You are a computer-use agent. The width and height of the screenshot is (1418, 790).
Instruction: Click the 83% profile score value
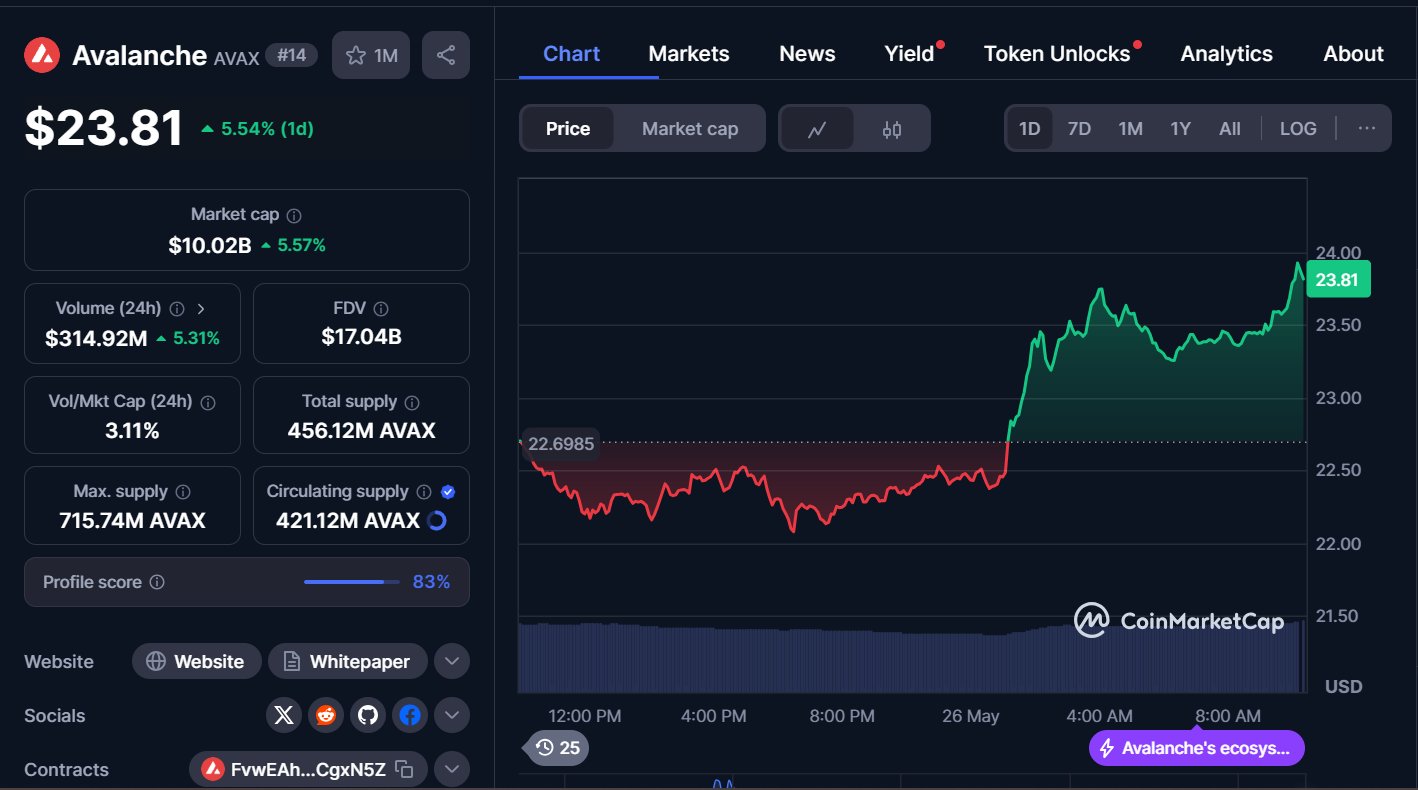coord(431,582)
